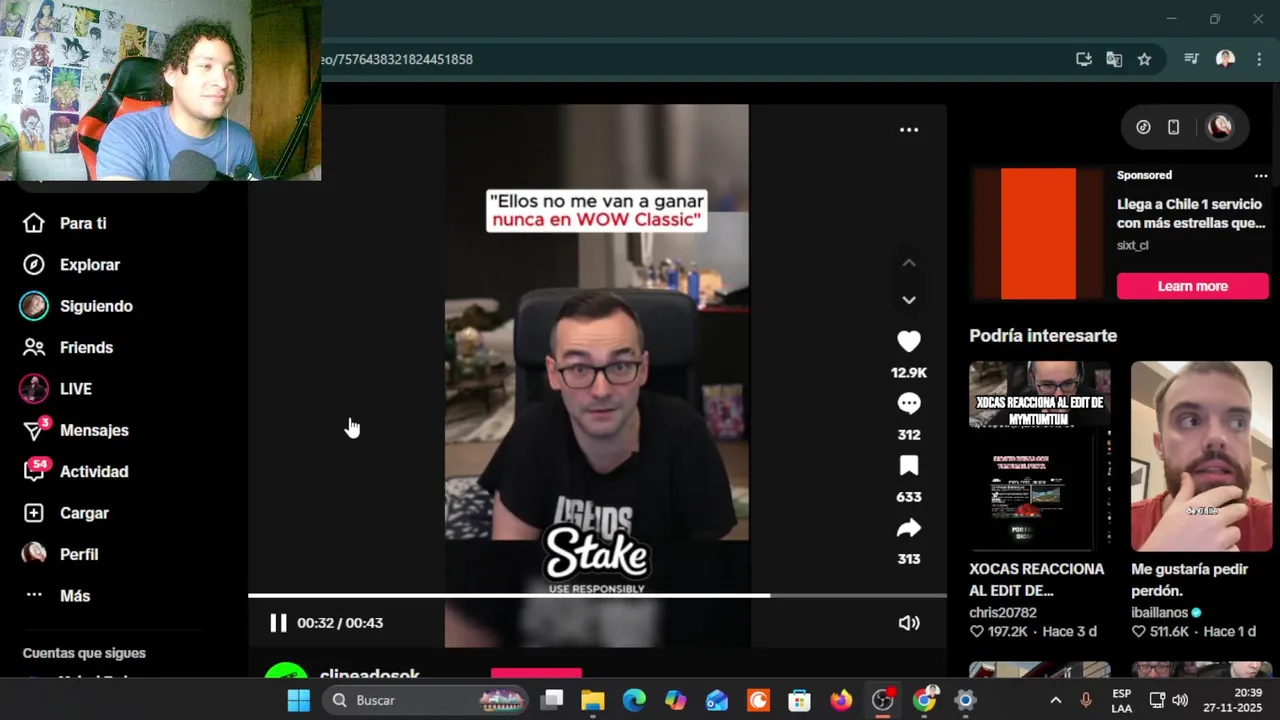The width and height of the screenshot is (1280, 720).
Task: Translate this page with address bar icon
Action: [x=1114, y=59]
